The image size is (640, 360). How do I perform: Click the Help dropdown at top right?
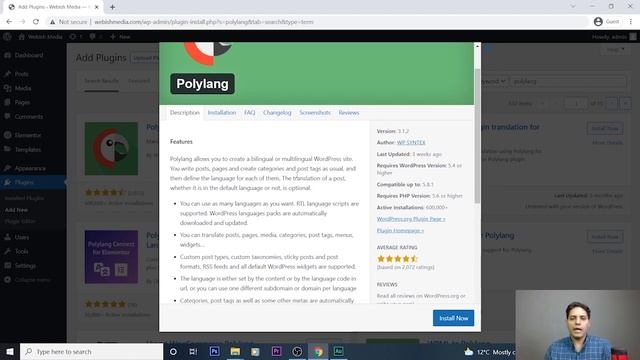point(615,49)
